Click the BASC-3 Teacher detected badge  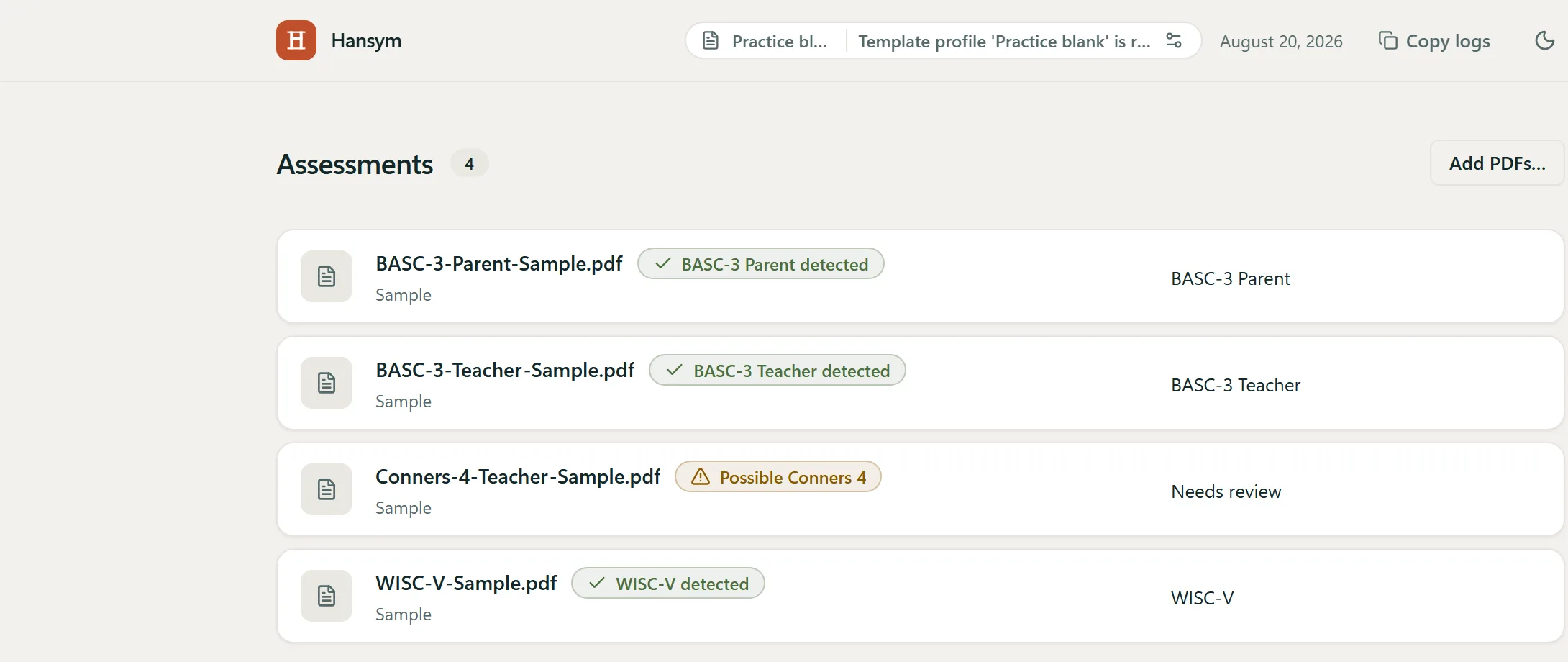(778, 371)
